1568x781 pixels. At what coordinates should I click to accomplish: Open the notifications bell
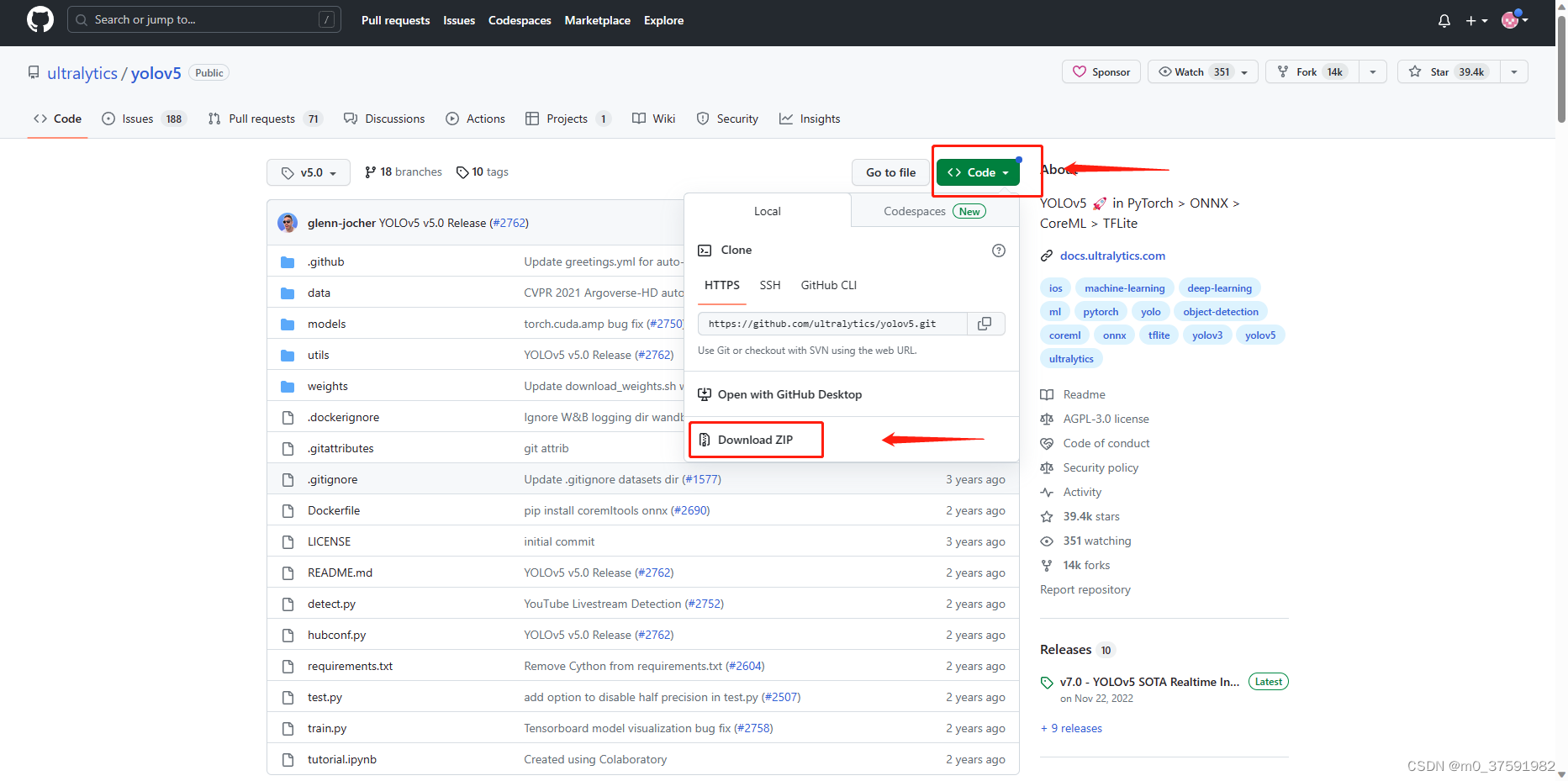click(1444, 21)
